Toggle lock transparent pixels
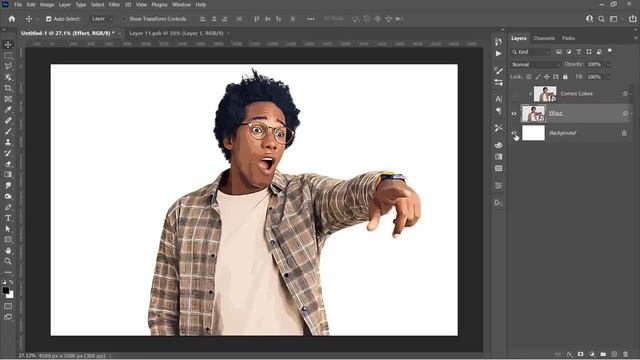This screenshot has height=360, width=640. click(x=529, y=77)
